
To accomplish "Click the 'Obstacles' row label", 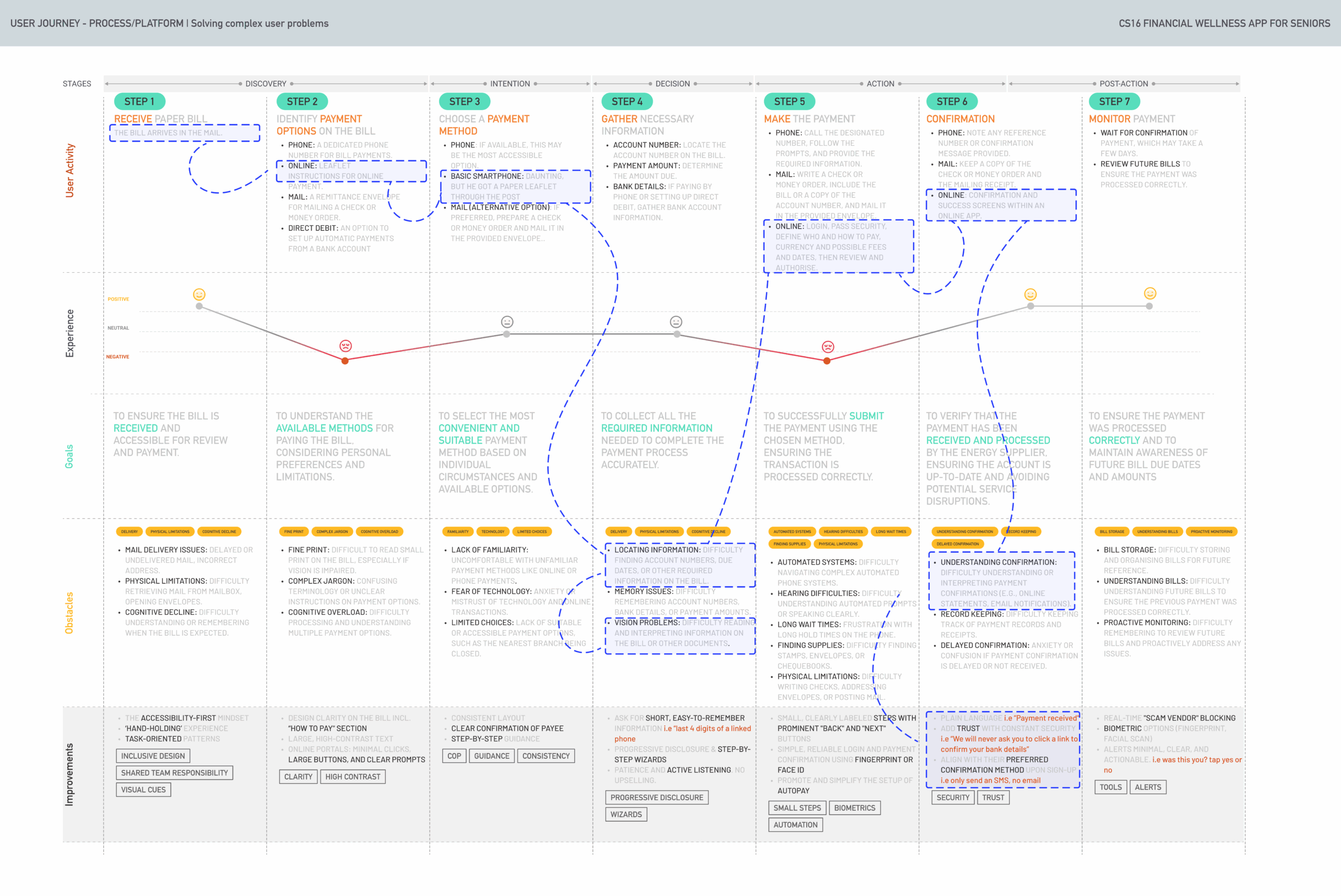I will pyautogui.click(x=69, y=613).
